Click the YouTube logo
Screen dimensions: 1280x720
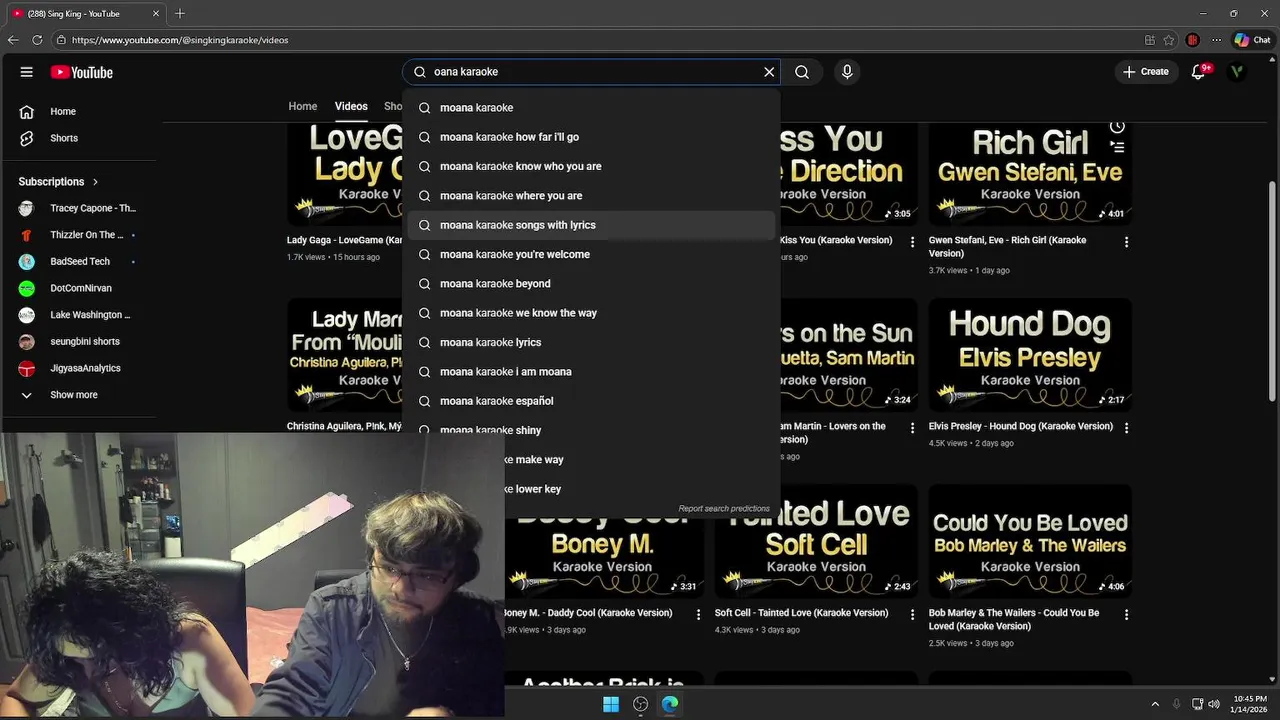pyautogui.click(x=82, y=72)
